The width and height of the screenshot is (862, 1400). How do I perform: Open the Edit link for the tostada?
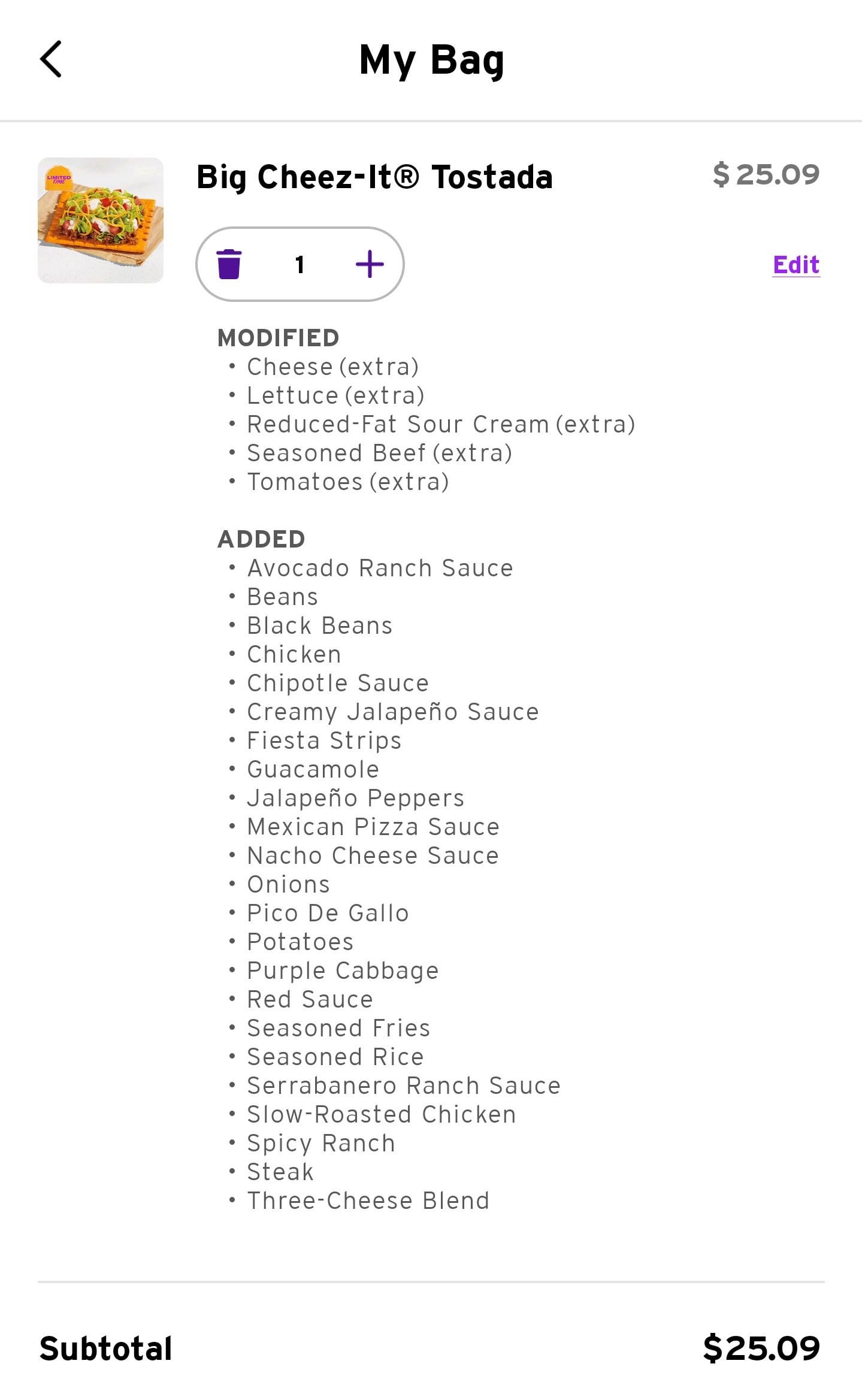tap(796, 265)
